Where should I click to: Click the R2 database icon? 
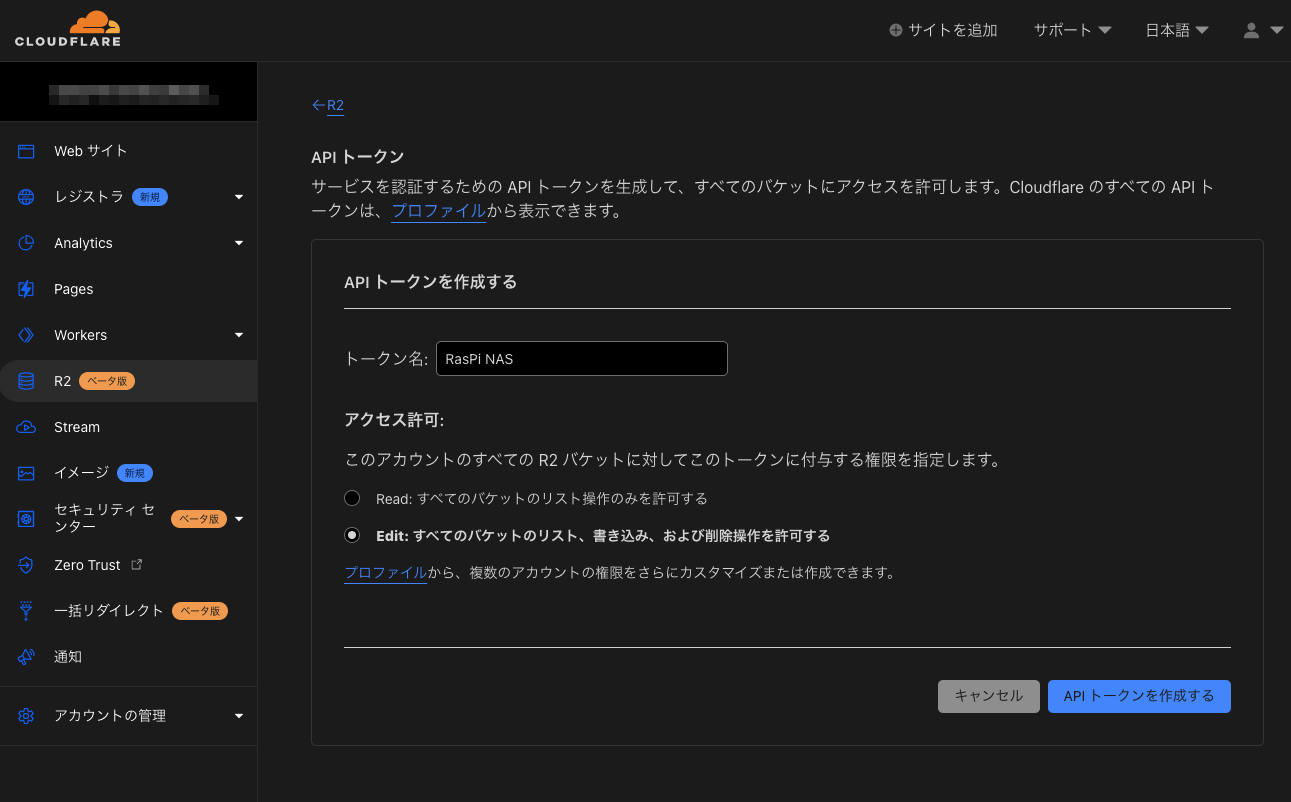(26, 381)
